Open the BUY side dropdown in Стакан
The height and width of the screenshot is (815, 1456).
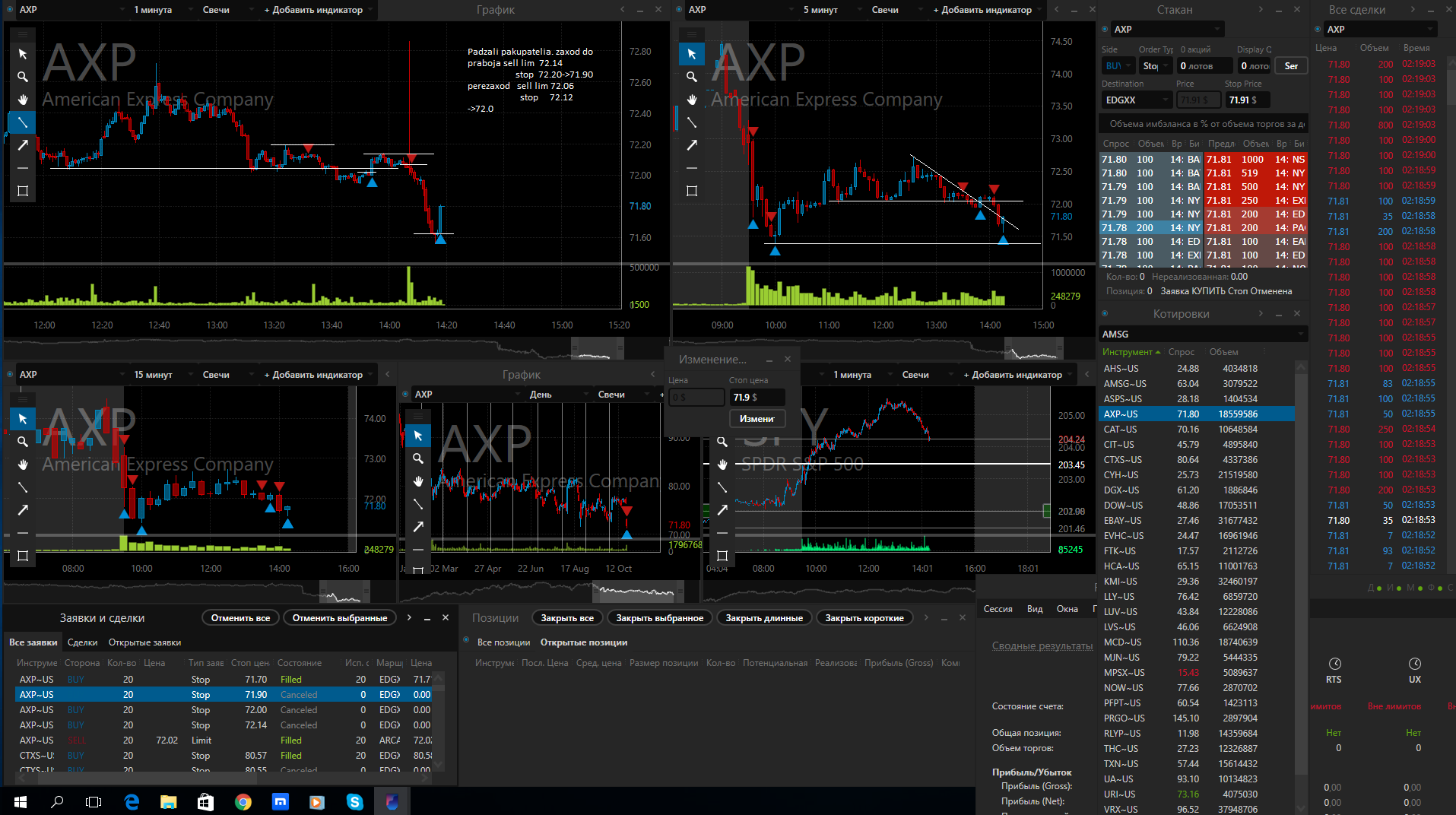coord(1118,66)
